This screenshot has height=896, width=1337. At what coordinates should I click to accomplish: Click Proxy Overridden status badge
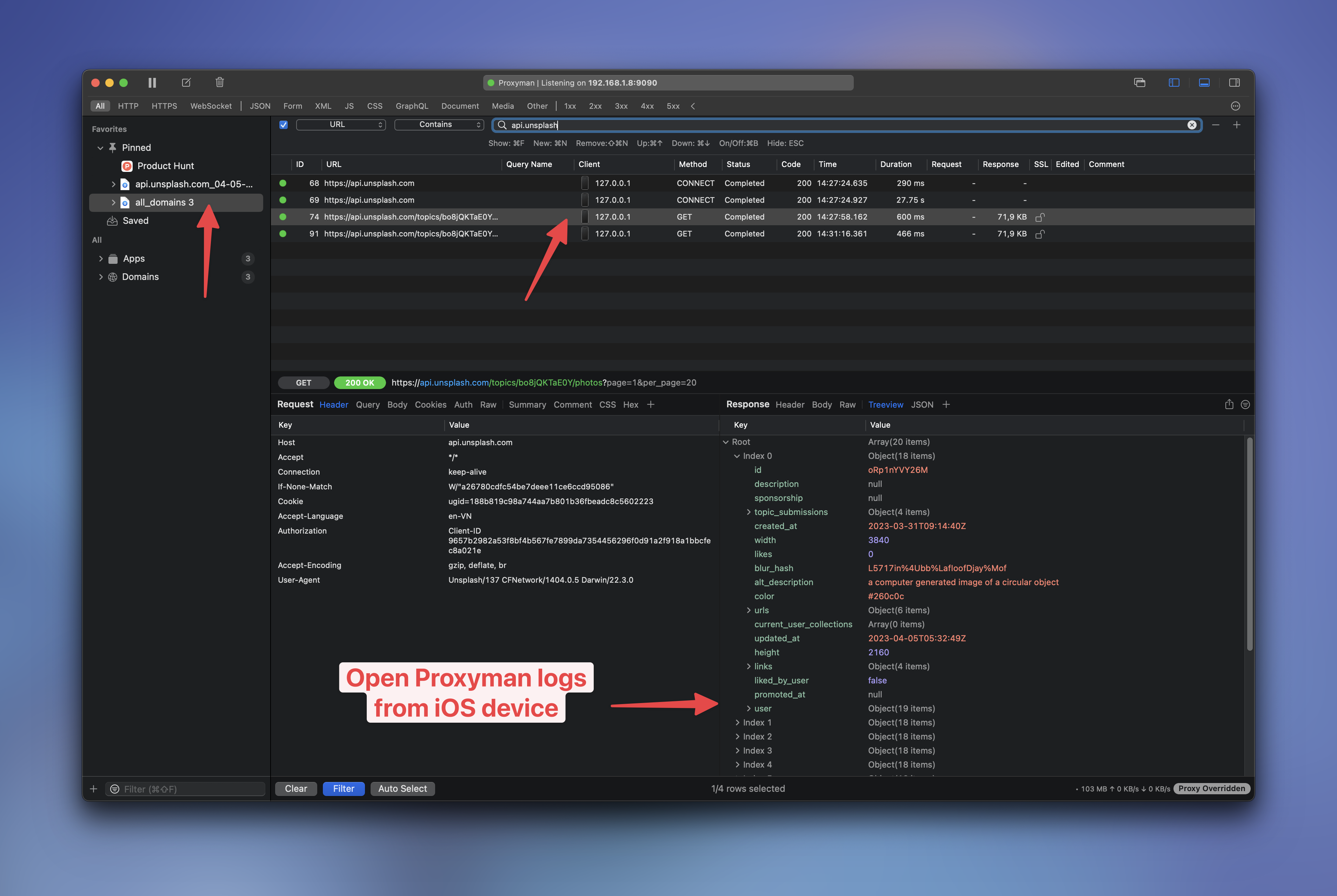[1211, 789]
